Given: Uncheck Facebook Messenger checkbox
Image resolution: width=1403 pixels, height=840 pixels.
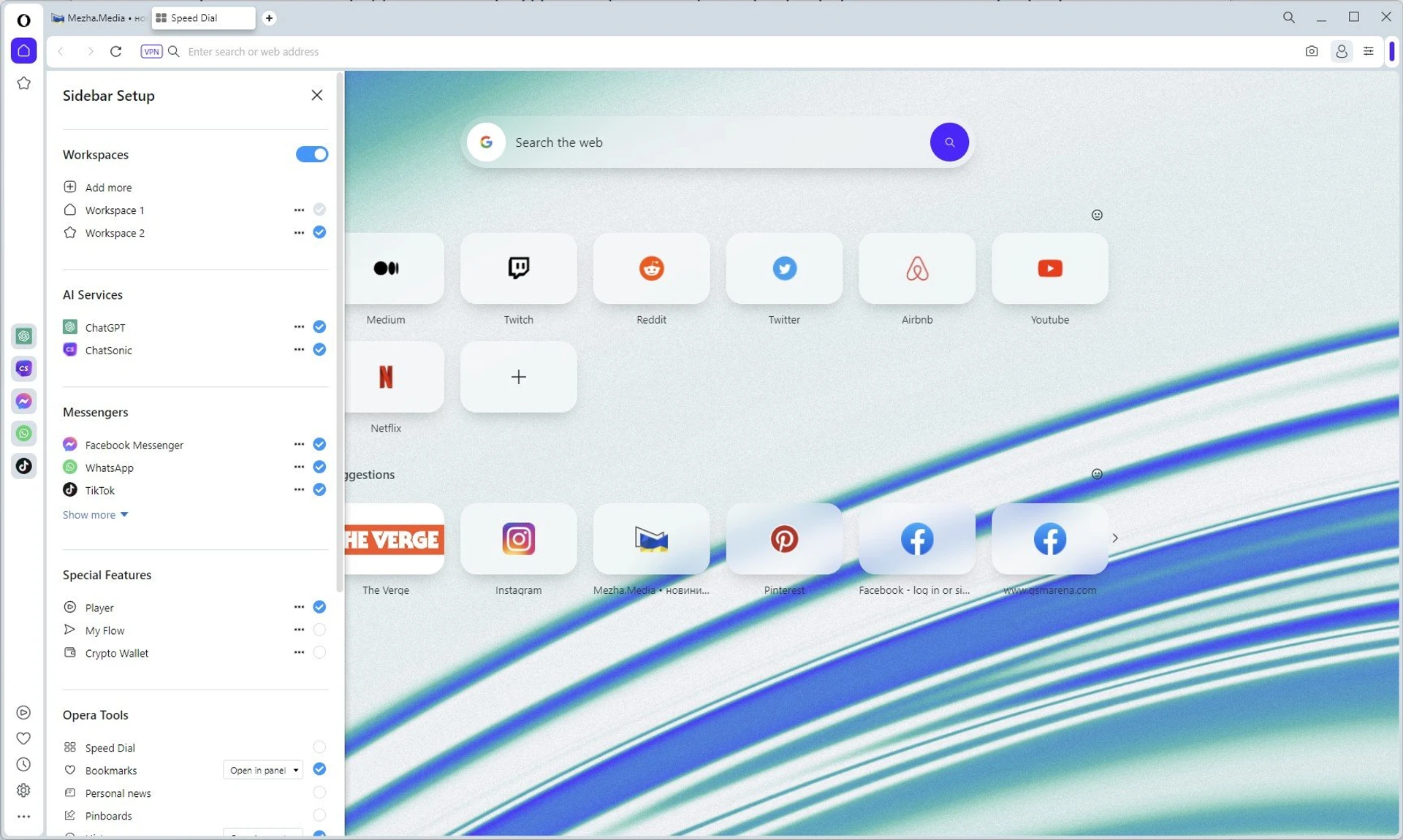Looking at the screenshot, I should [x=319, y=444].
